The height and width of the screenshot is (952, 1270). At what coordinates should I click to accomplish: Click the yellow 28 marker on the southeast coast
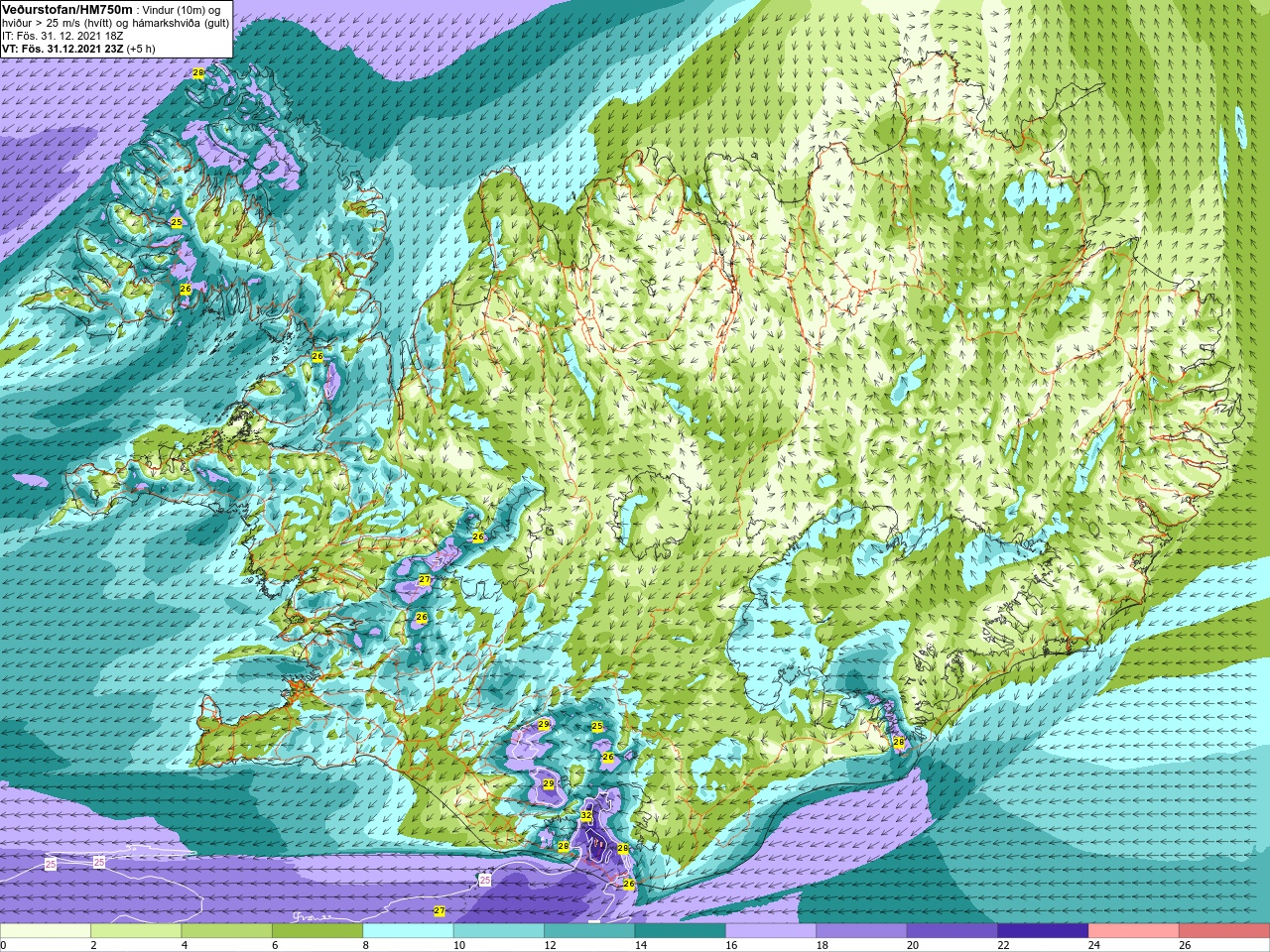[x=899, y=742]
